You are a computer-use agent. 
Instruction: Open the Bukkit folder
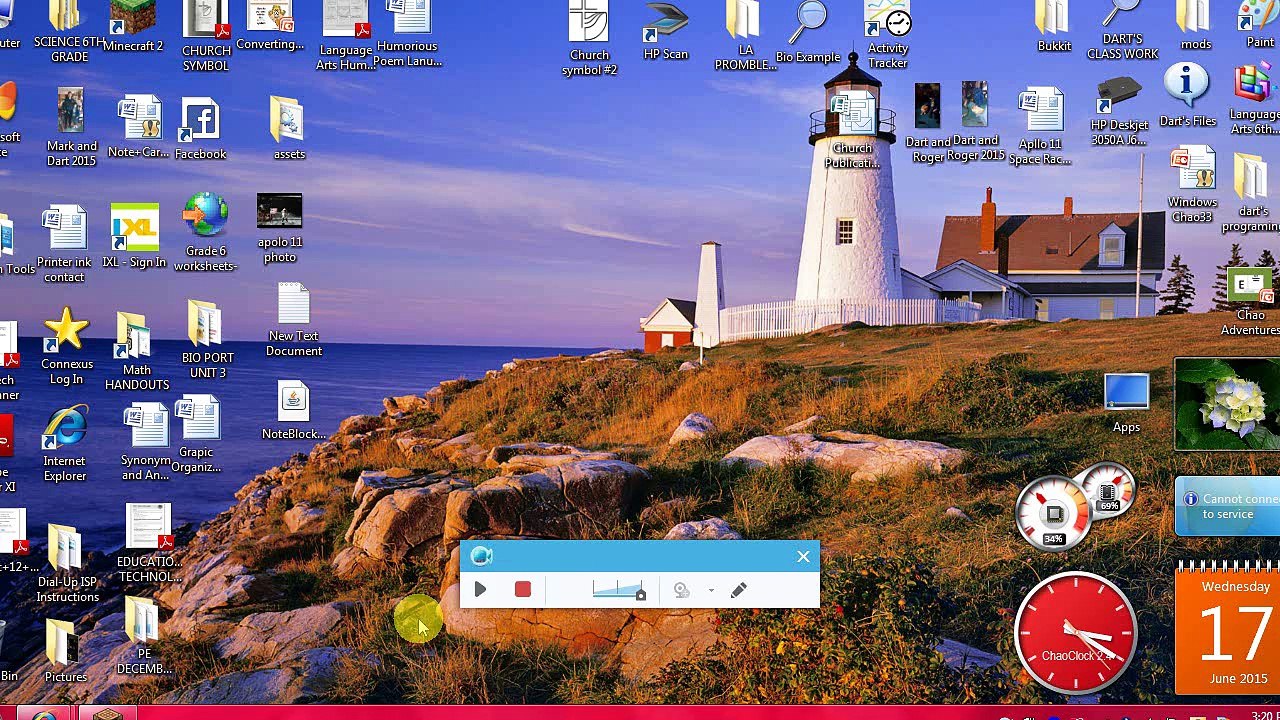coord(1054,27)
